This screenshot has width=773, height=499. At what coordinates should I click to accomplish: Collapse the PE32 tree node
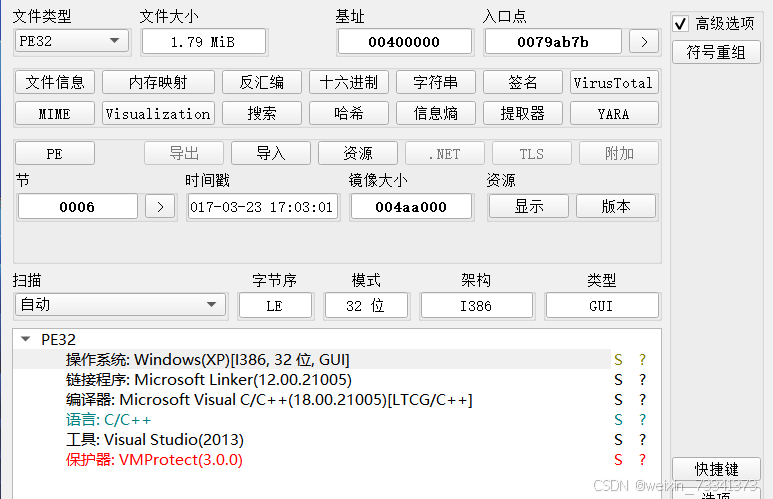[26, 339]
